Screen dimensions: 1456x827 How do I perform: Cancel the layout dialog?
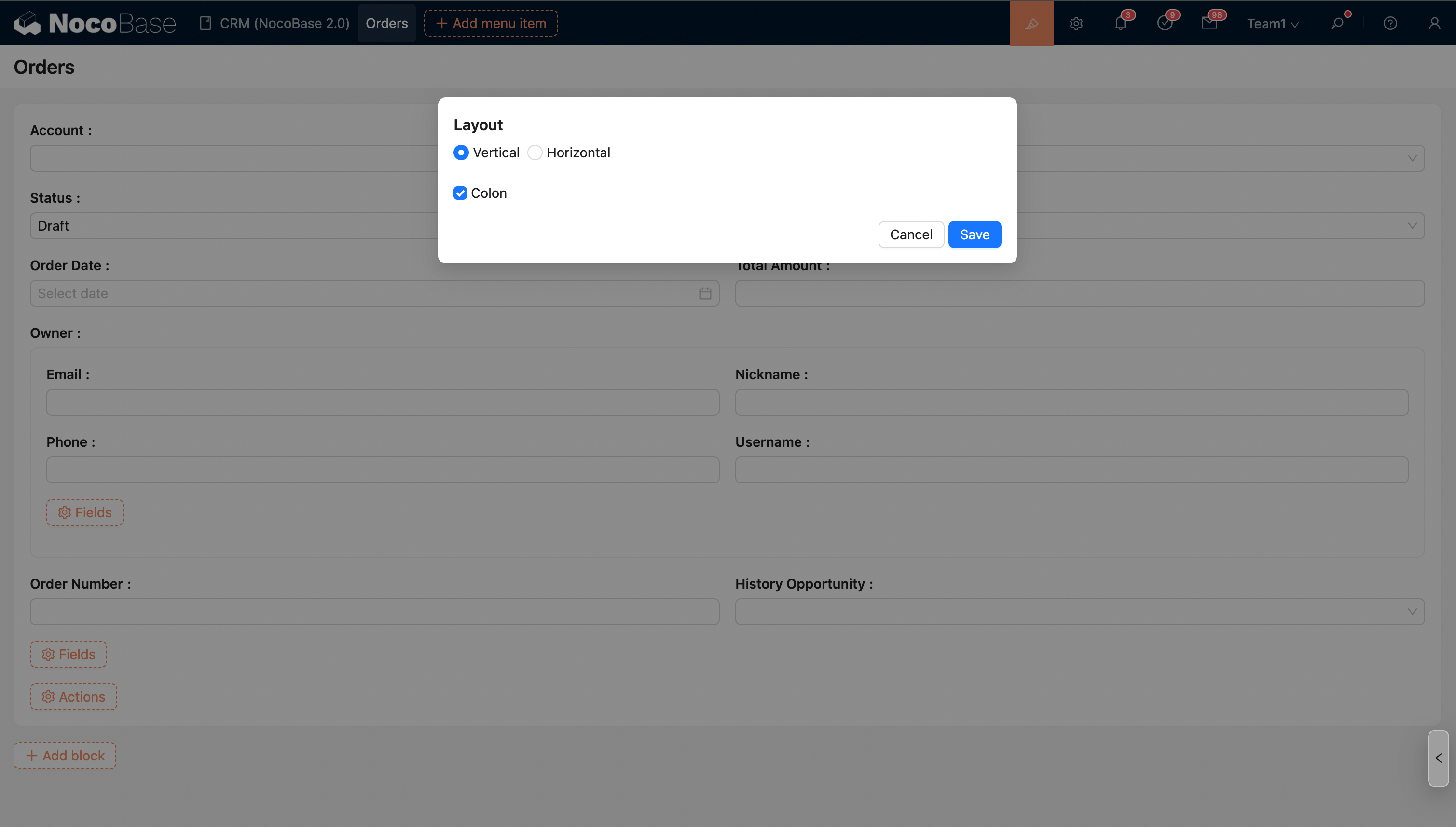[910, 234]
